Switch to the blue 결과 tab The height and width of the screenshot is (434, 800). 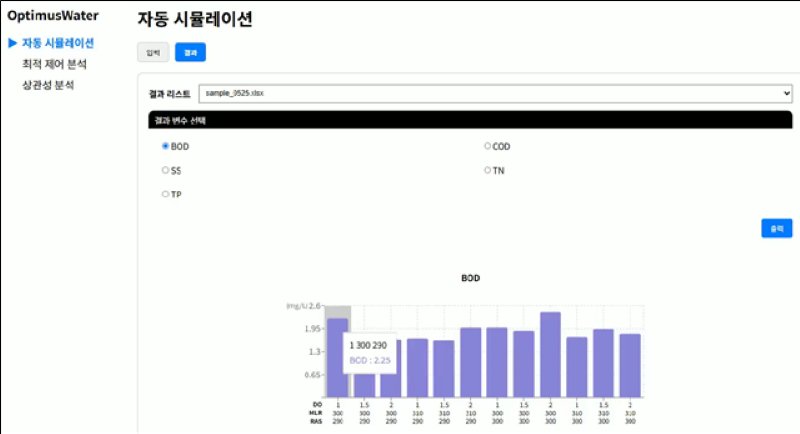[x=190, y=53]
